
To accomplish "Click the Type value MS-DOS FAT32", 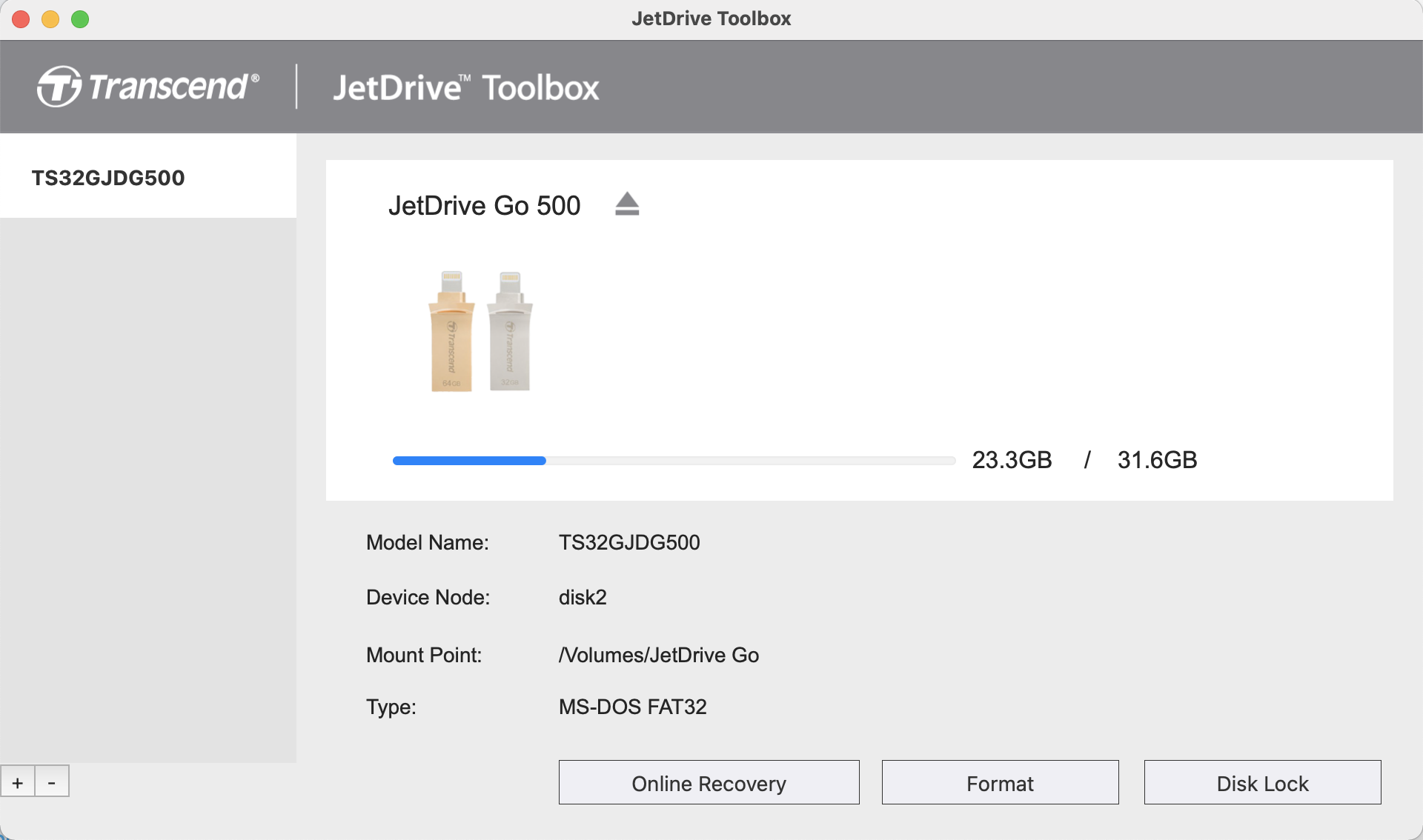I will tap(632, 707).
